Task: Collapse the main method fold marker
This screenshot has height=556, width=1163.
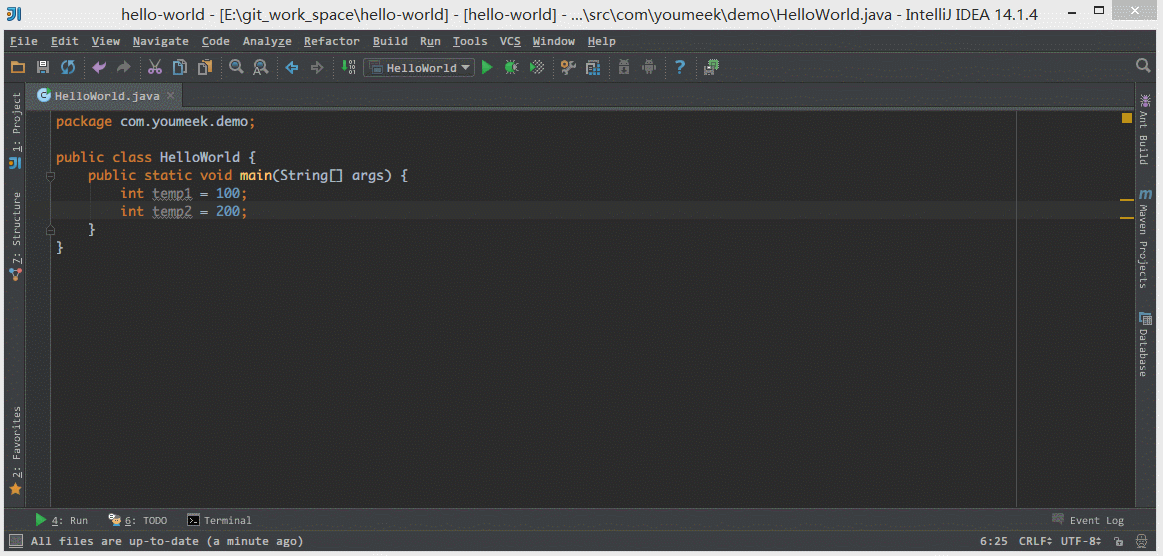Action: (x=49, y=175)
